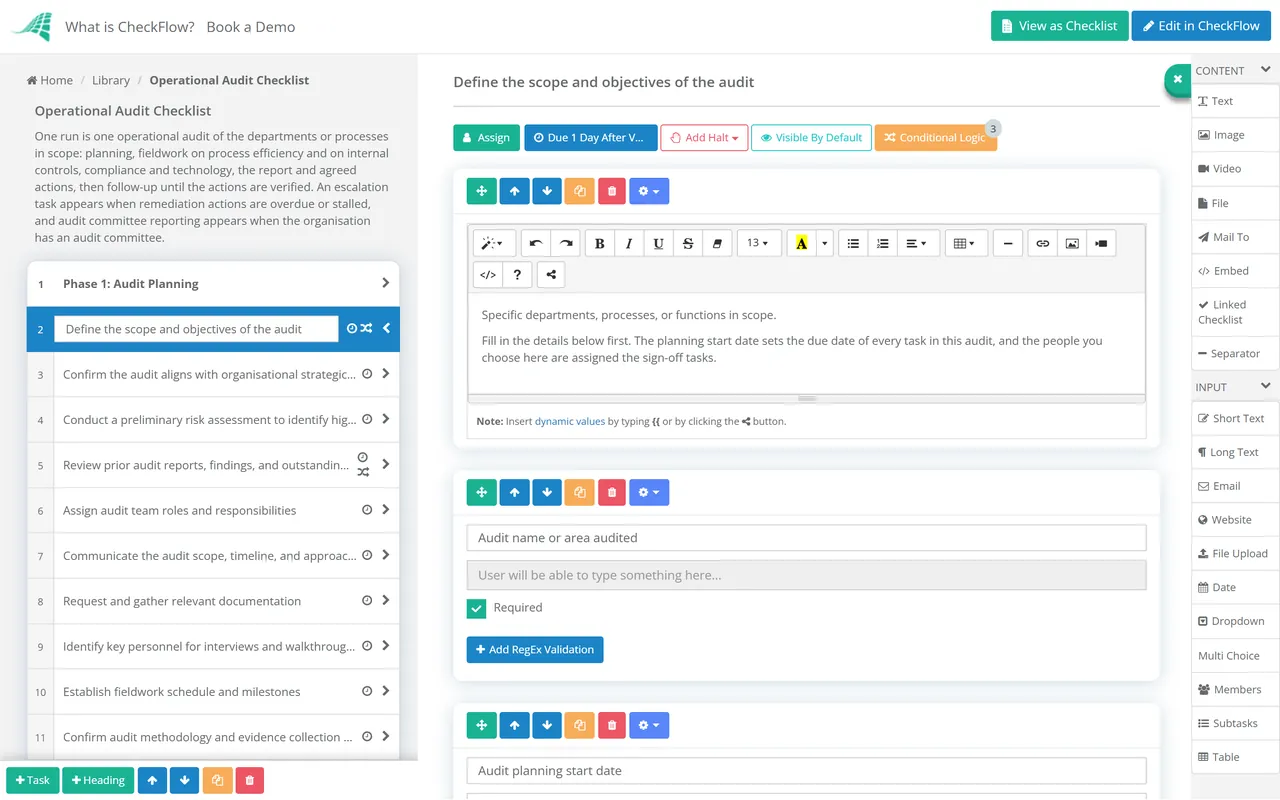Collapse the INPUT section in the right panel

coord(1266,386)
